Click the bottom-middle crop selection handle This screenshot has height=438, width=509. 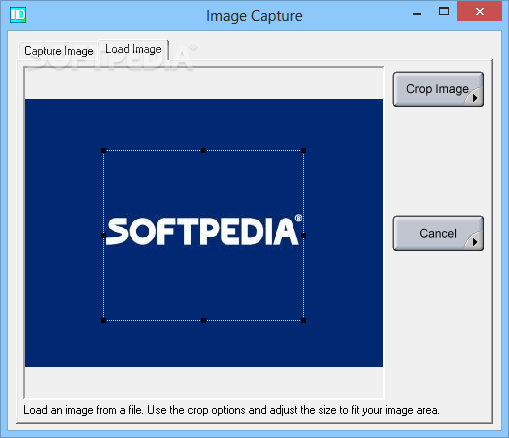tap(203, 320)
